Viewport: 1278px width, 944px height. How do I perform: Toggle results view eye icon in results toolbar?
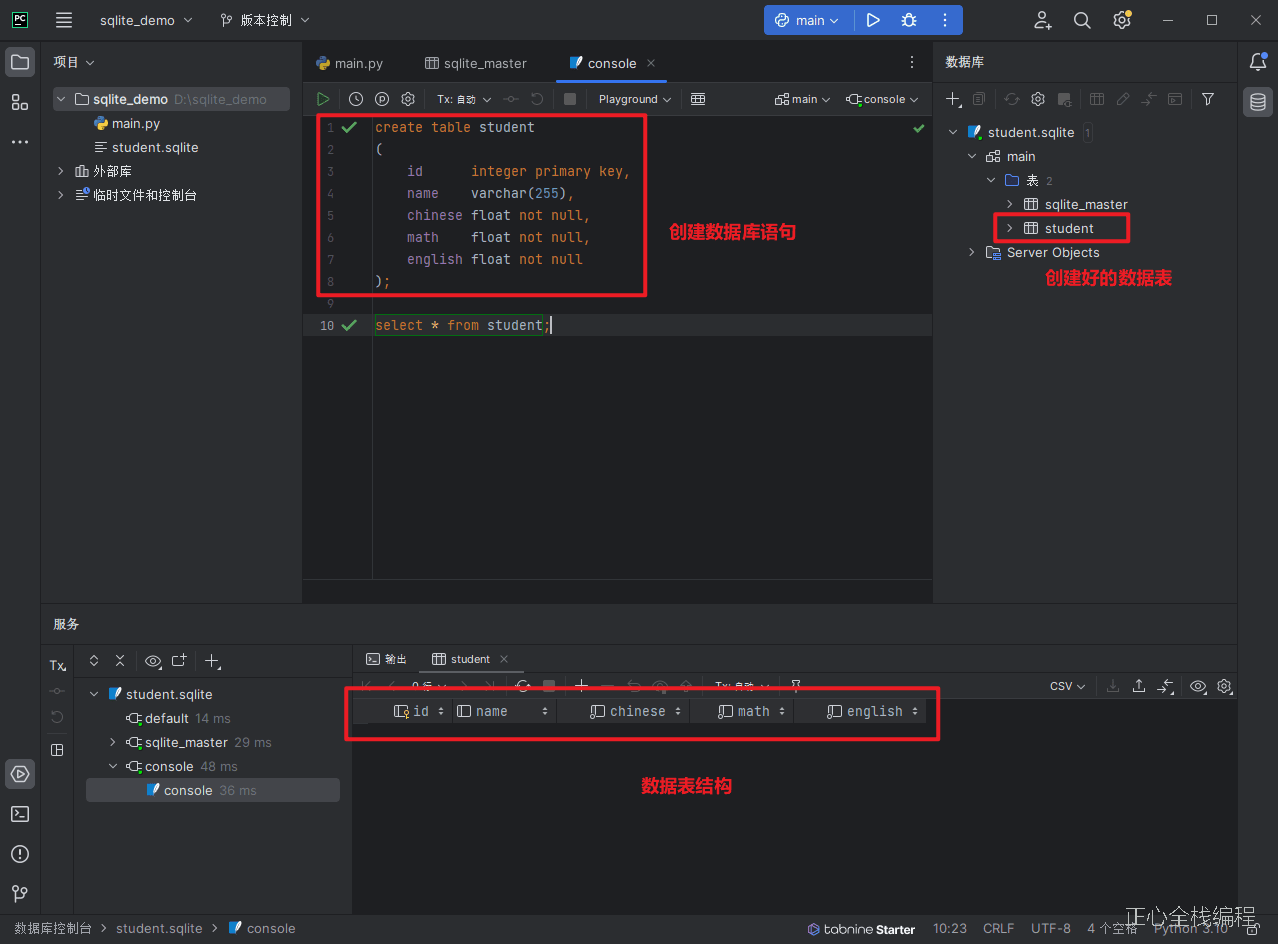(1198, 686)
